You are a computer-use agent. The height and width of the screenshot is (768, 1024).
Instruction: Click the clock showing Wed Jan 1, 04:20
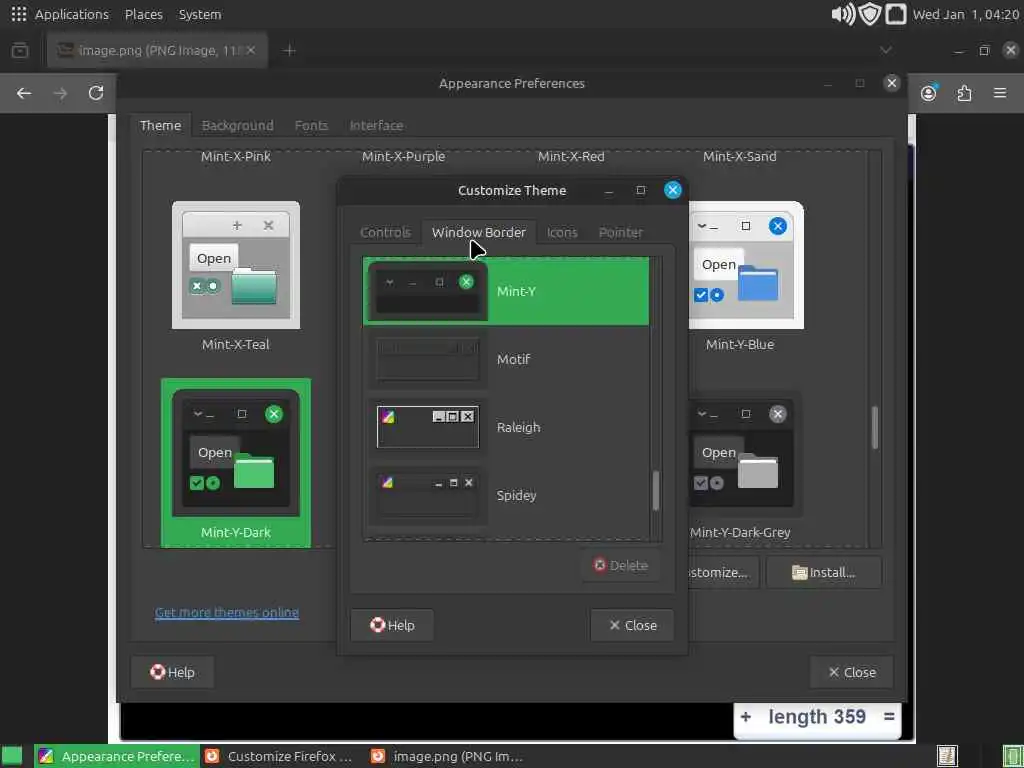(x=965, y=14)
